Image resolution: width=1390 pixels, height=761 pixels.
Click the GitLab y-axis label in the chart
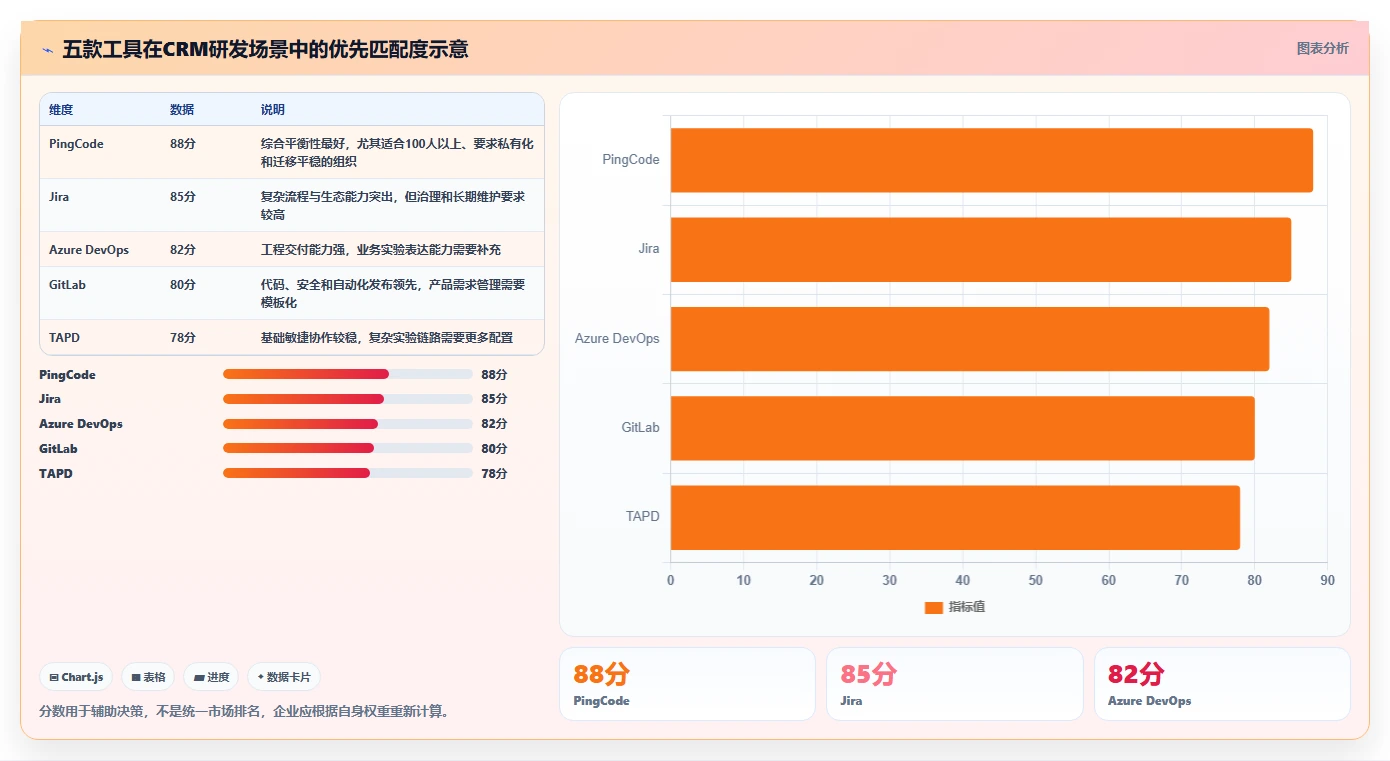point(640,428)
